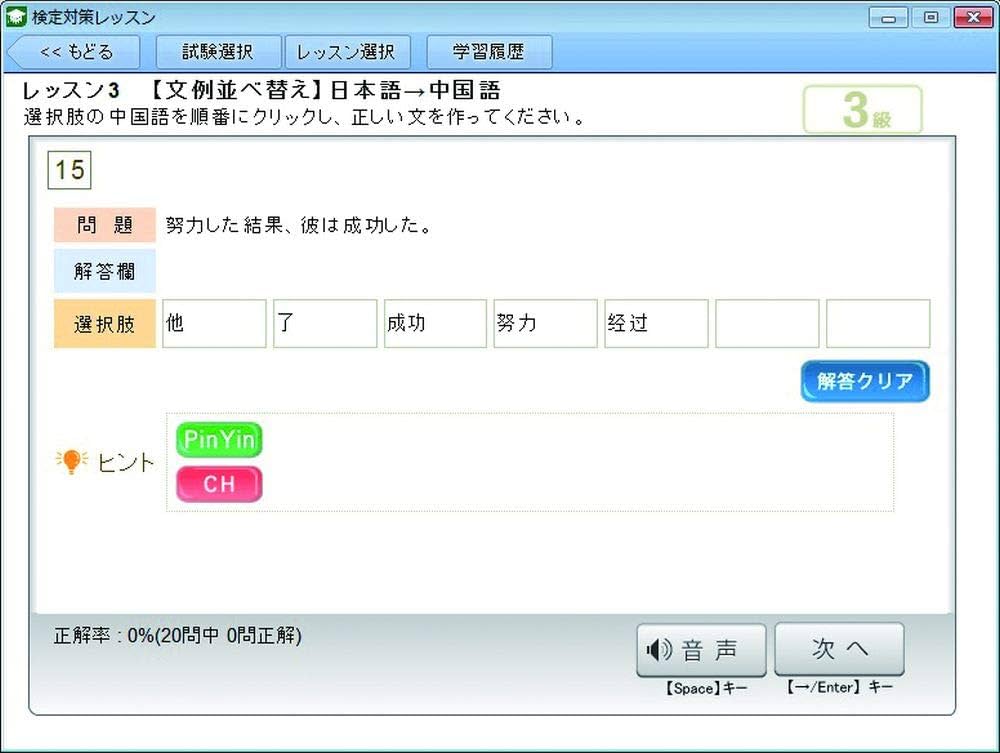This screenshot has height=753, width=1000.
Task: Click the question number 15 box
Action: point(68,170)
